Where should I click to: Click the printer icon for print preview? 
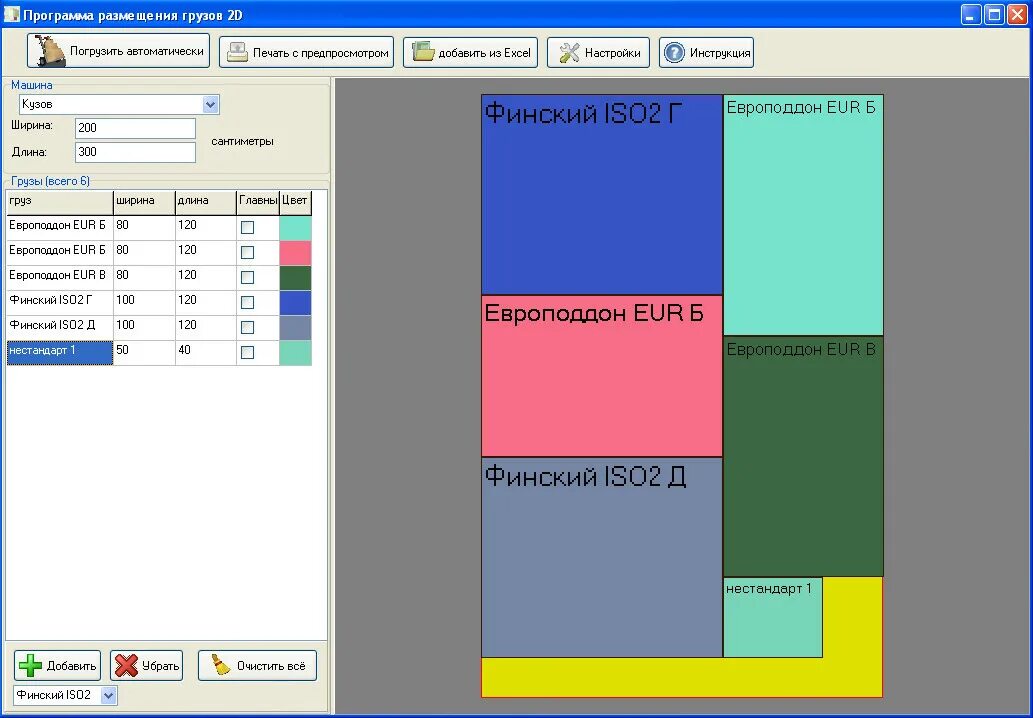pyautogui.click(x=237, y=53)
